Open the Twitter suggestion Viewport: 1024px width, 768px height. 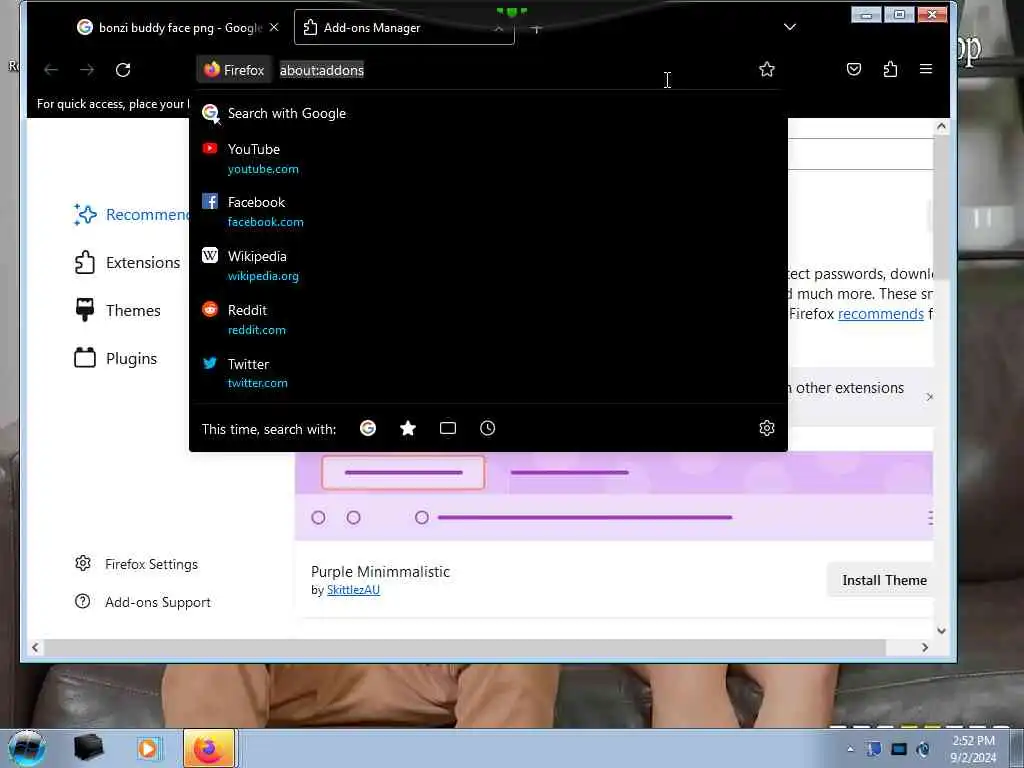pyautogui.click(x=488, y=373)
